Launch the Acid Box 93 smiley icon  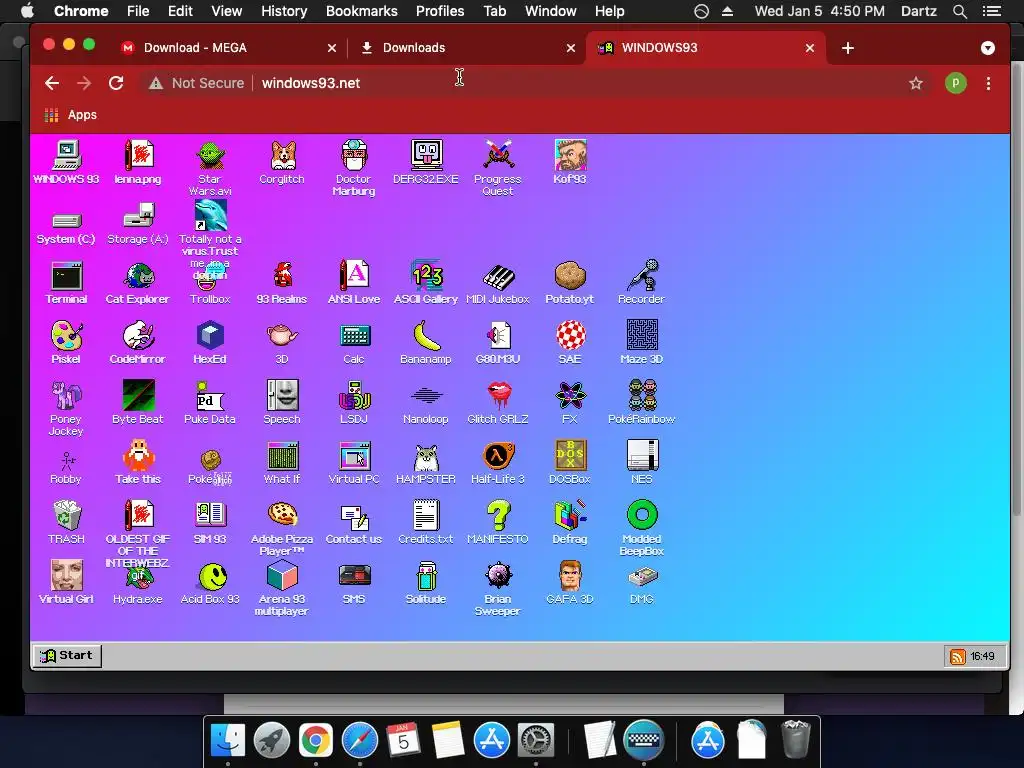click(x=210, y=583)
